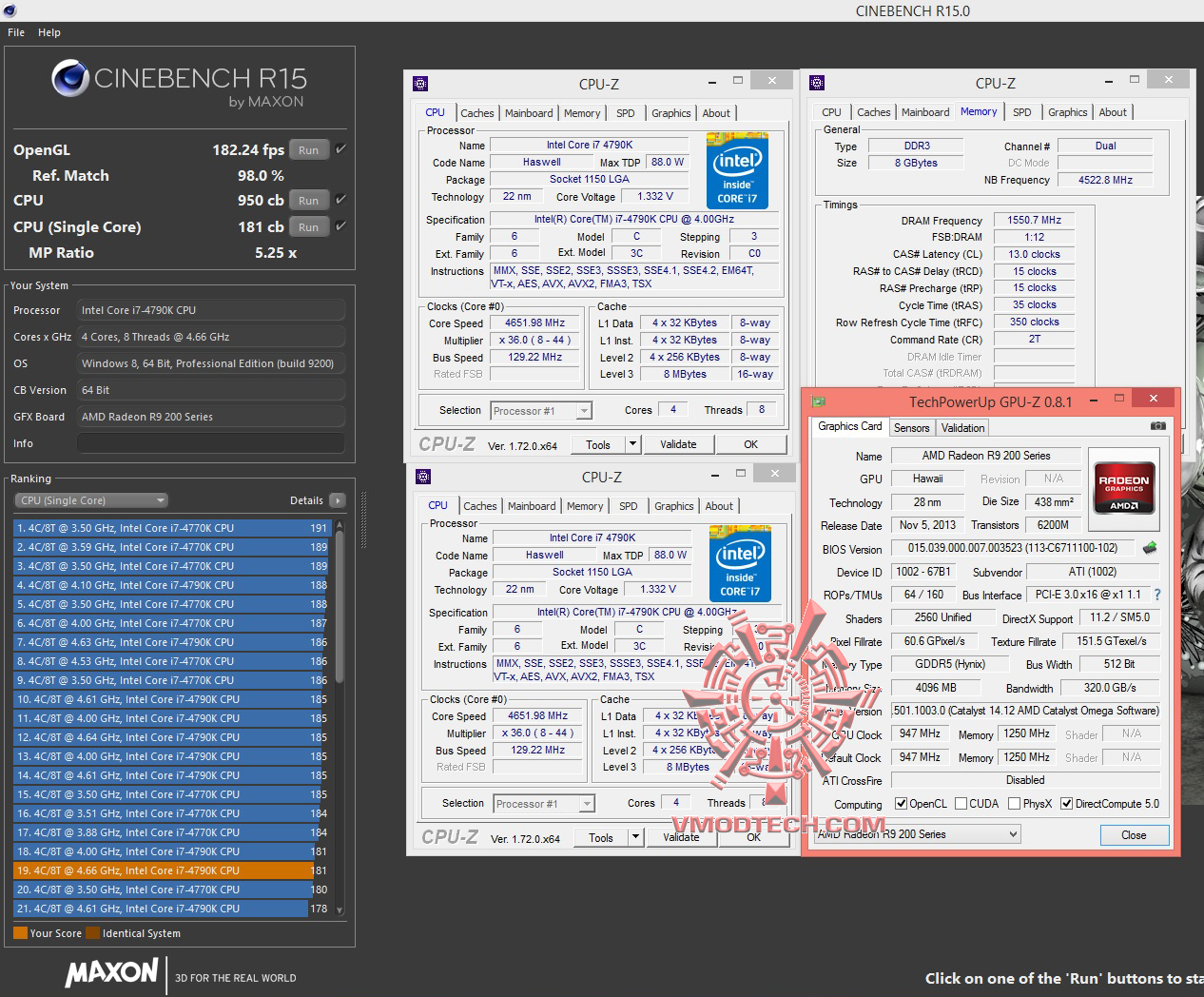The height and width of the screenshot is (997, 1204).
Task: Click Bus Interface question mark icon
Action: tap(1157, 595)
